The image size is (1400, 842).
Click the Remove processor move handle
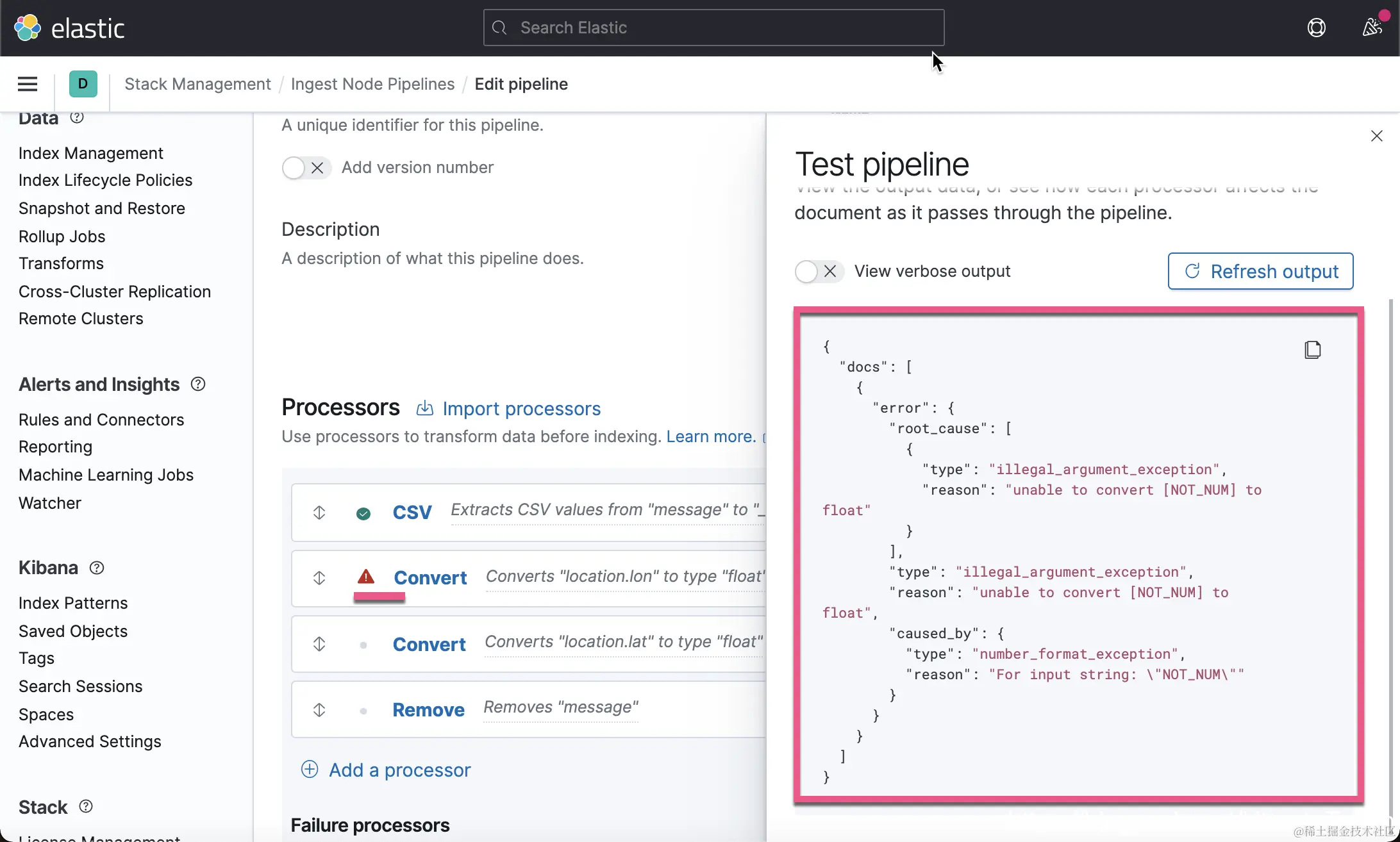click(319, 710)
